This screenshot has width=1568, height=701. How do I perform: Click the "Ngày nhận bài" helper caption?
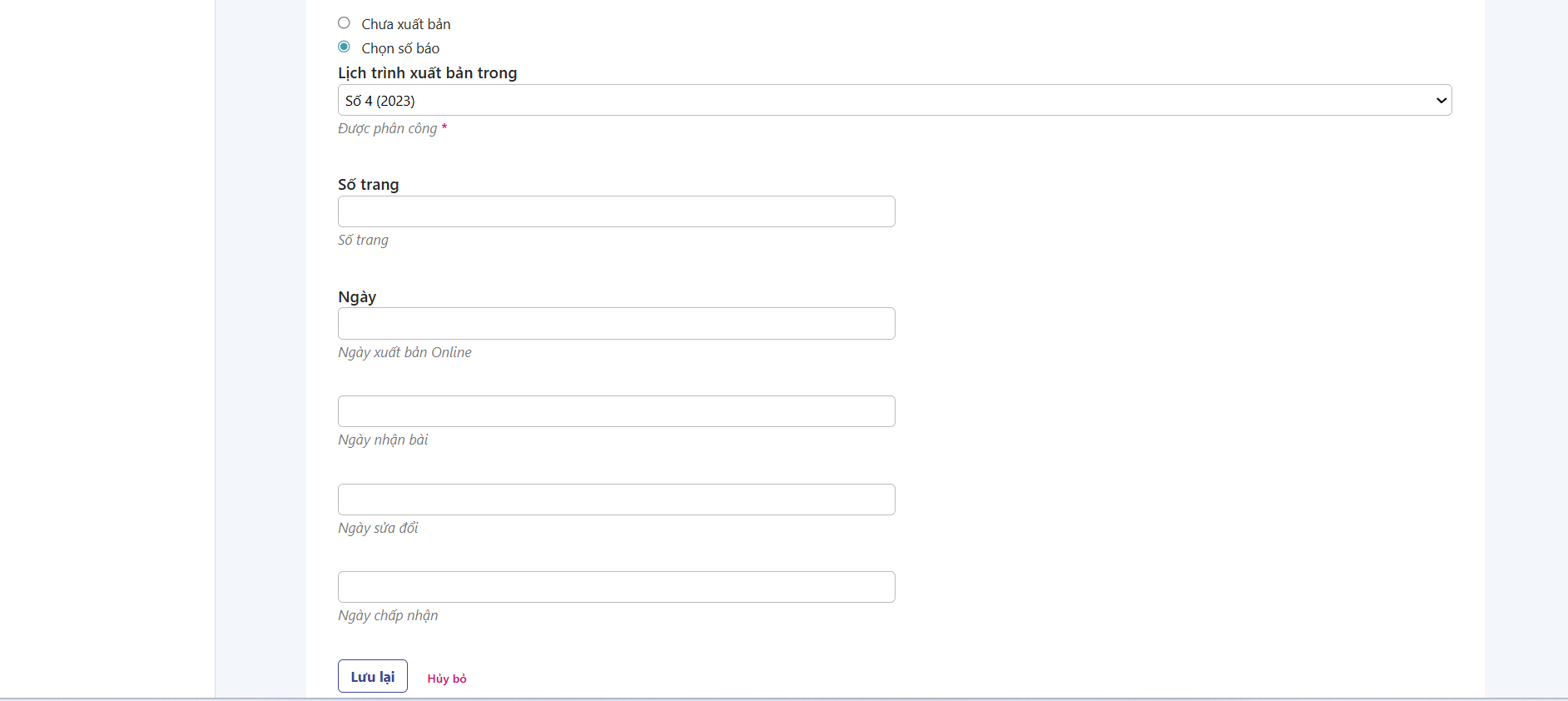383,440
